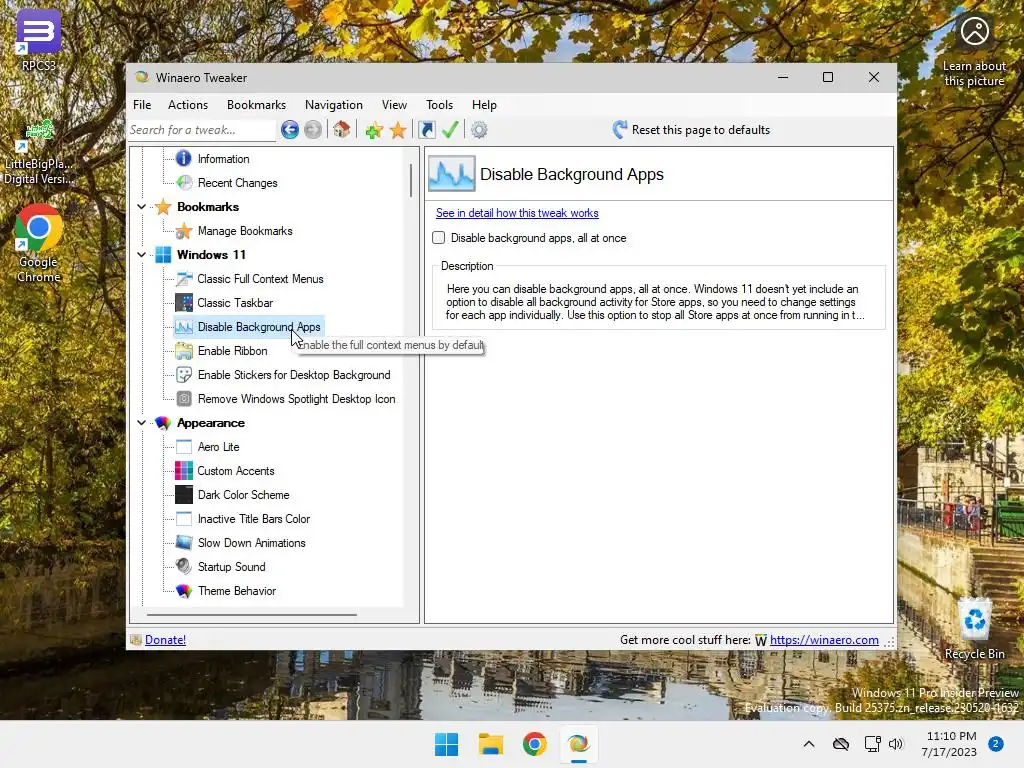Screen dimensions: 1024x768
Task: Click the Classic Full Context Menus icon
Action: point(184,279)
